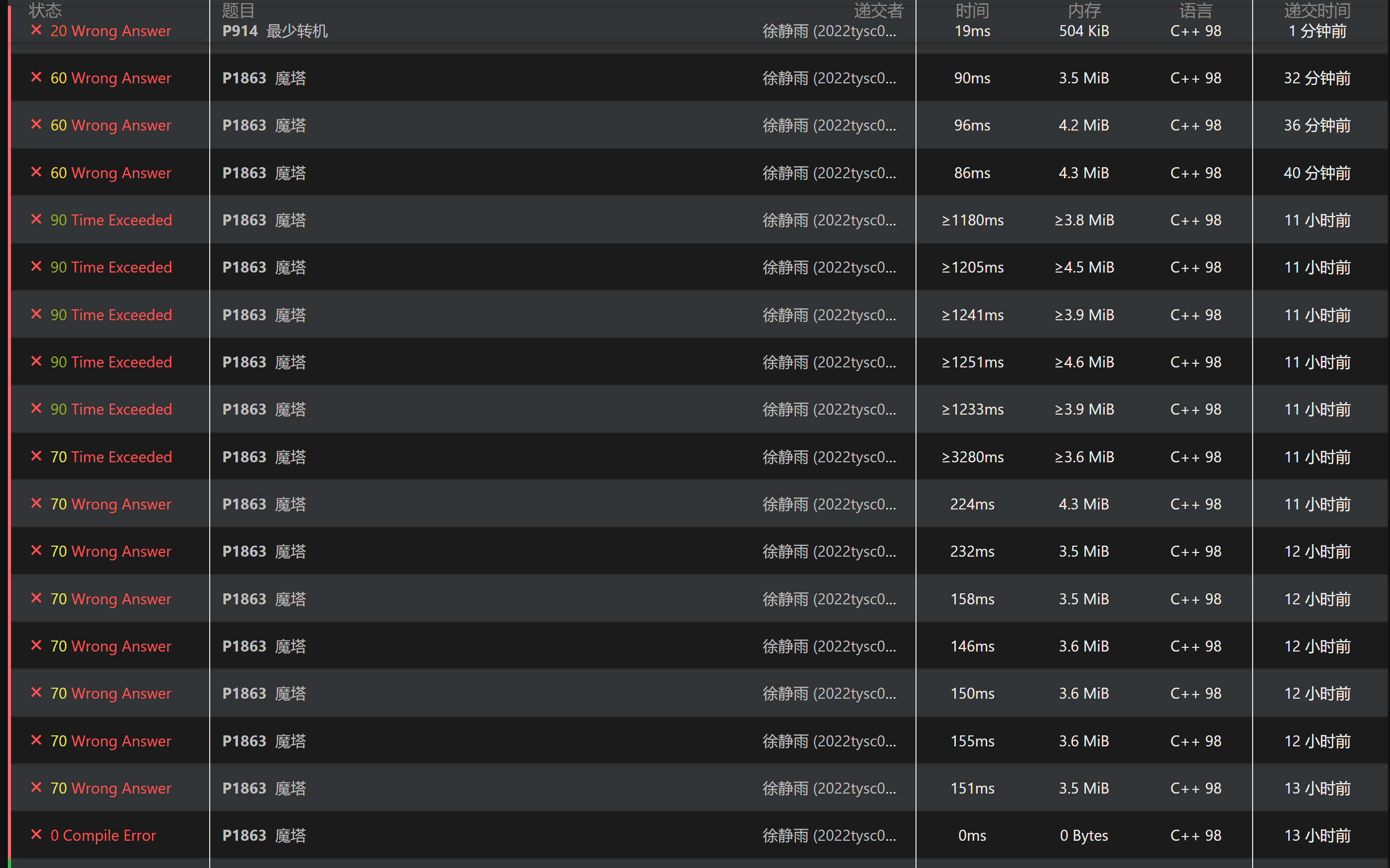The height and width of the screenshot is (868, 1390).
Task: Click the red X icon in the ≥1180ms row
Action: tap(36, 219)
